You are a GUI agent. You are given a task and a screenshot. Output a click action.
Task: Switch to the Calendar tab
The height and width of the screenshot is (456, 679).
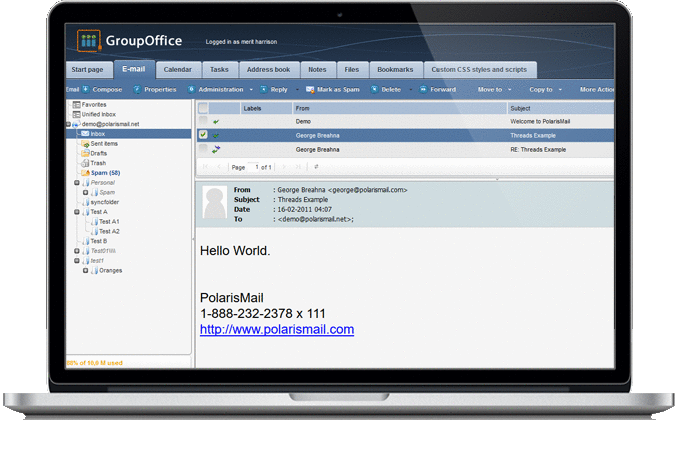178,70
